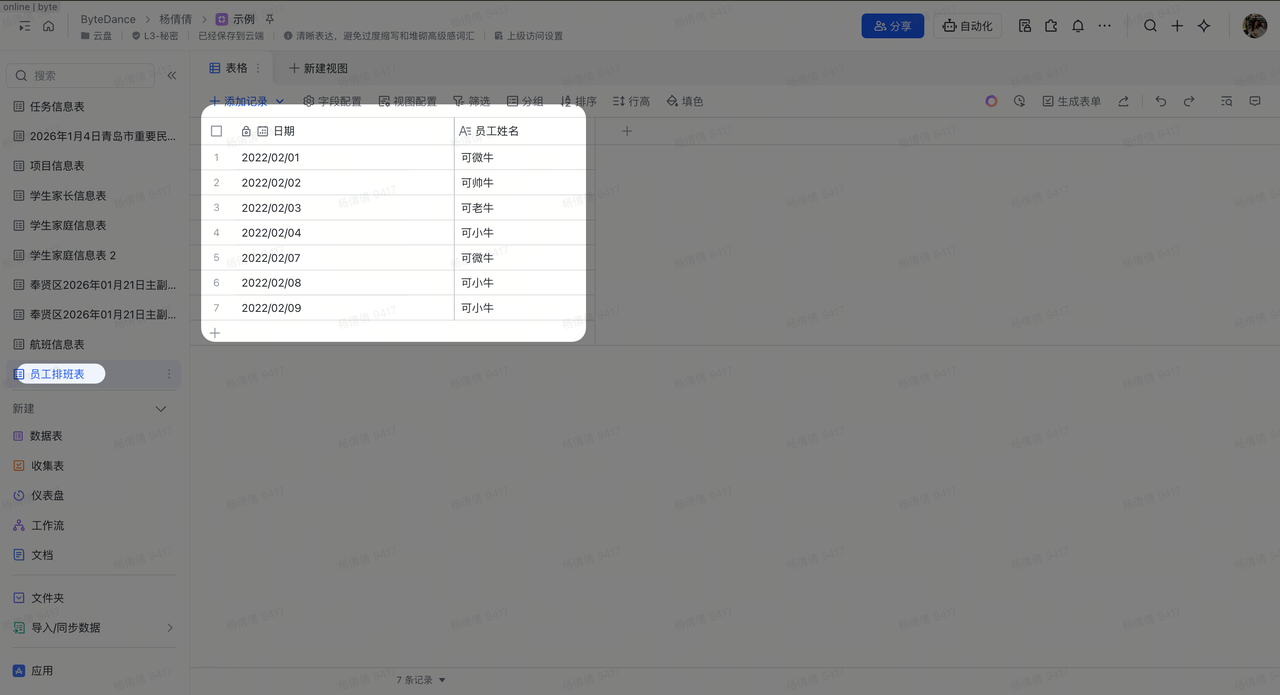1280x695 pixels.
Task: Open the 填色 fill color tool
Action: (x=685, y=101)
